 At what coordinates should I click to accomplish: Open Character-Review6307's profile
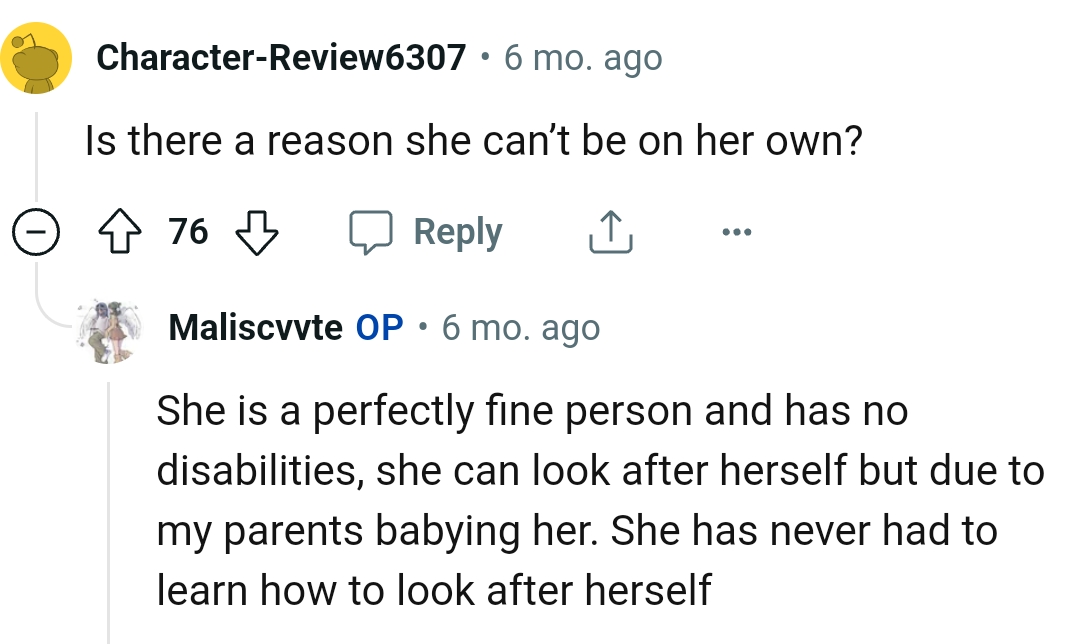coord(283,57)
